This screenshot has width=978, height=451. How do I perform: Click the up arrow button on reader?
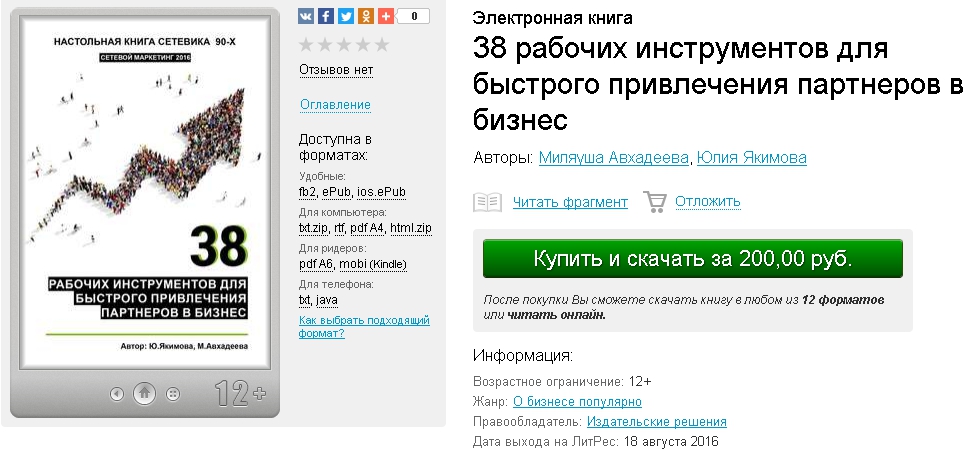click(144, 393)
